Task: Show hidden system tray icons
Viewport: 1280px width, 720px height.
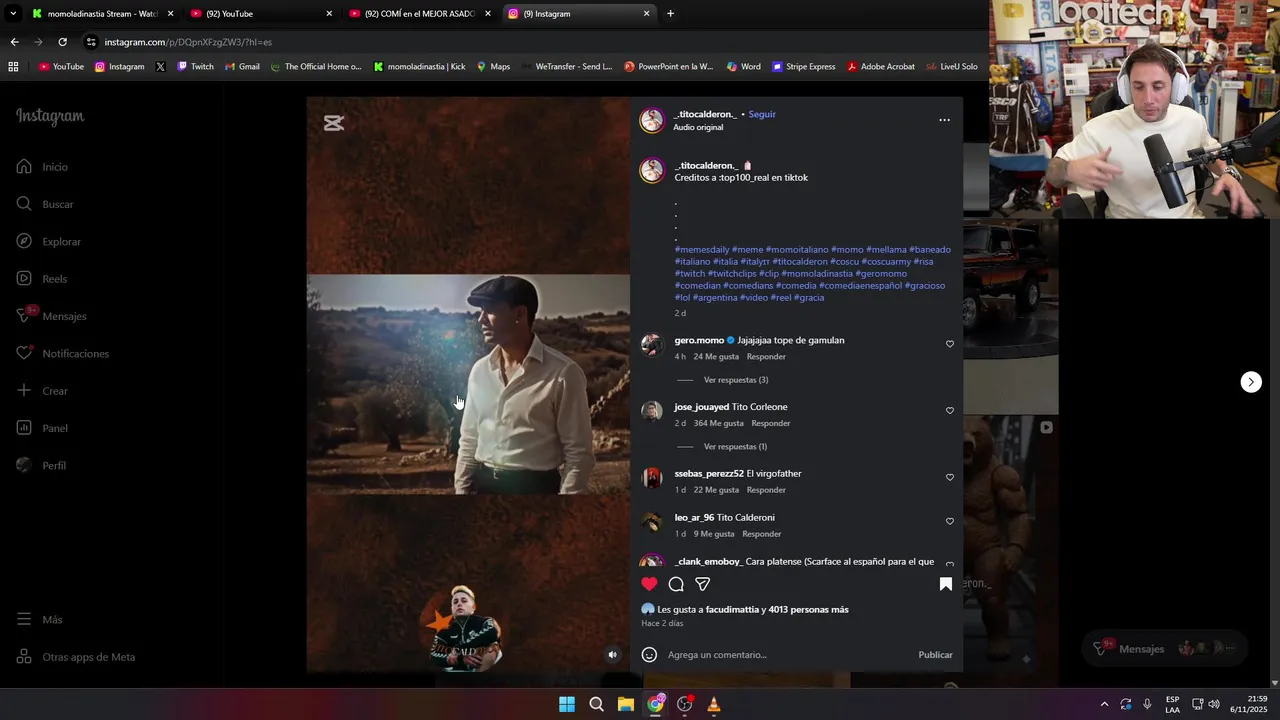Action: [1104, 704]
